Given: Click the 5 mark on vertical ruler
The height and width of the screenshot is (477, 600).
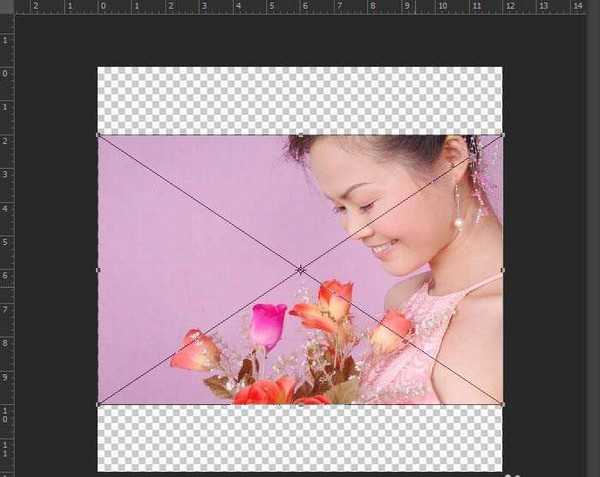Looking at the screenshot, I should [6, 241].
